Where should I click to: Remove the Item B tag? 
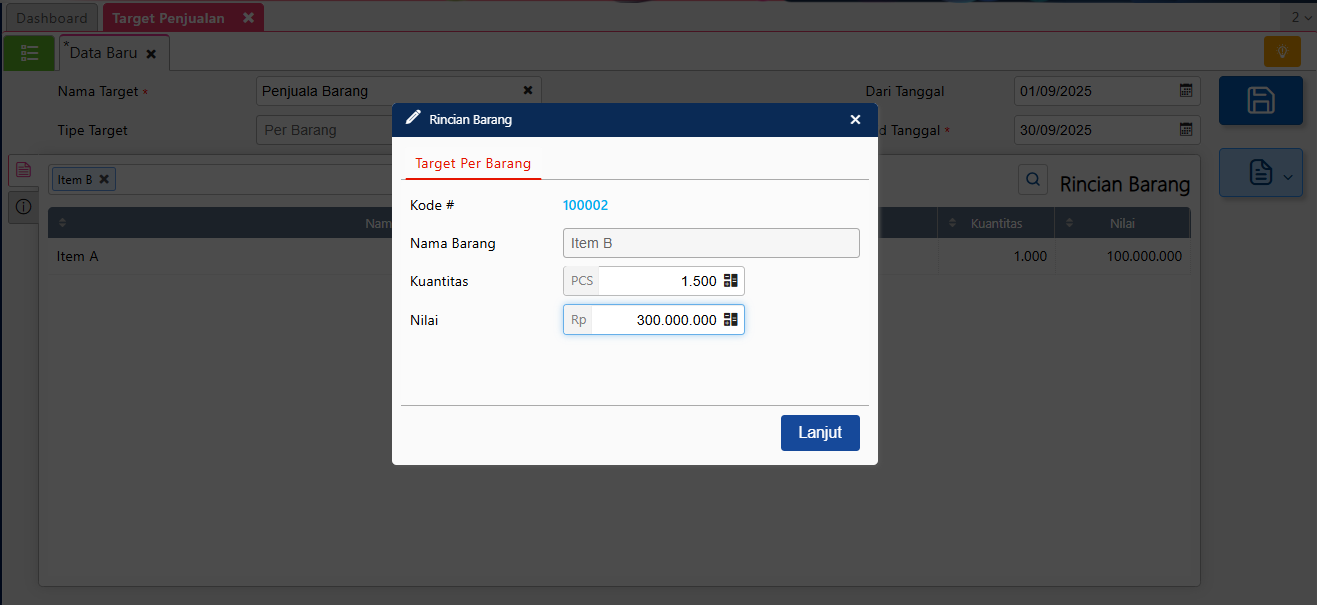point(104,180)
